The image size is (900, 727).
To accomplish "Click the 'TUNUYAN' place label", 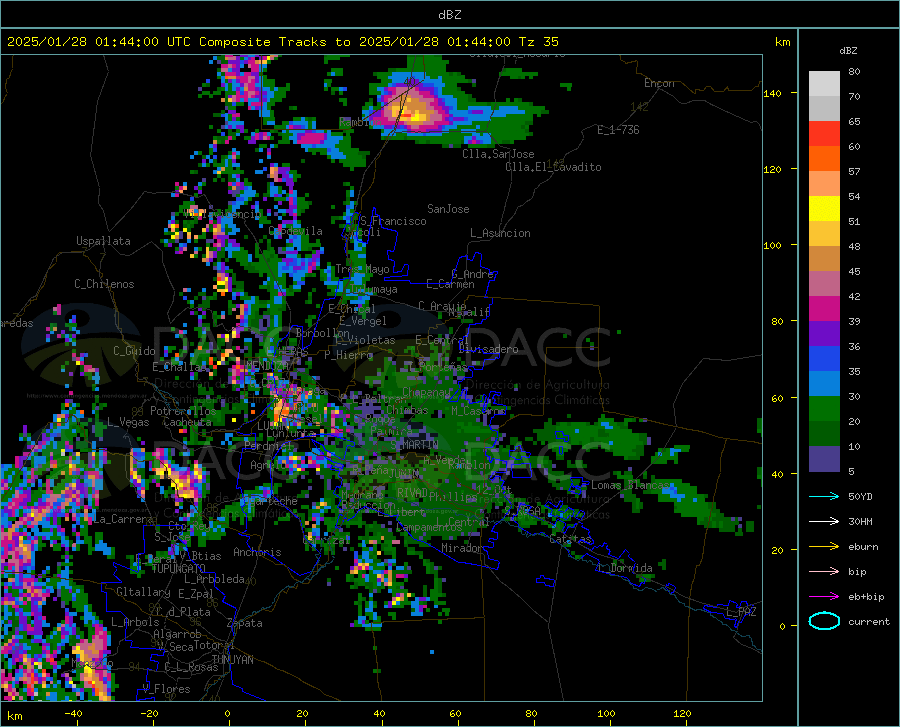I will point(232,659).
